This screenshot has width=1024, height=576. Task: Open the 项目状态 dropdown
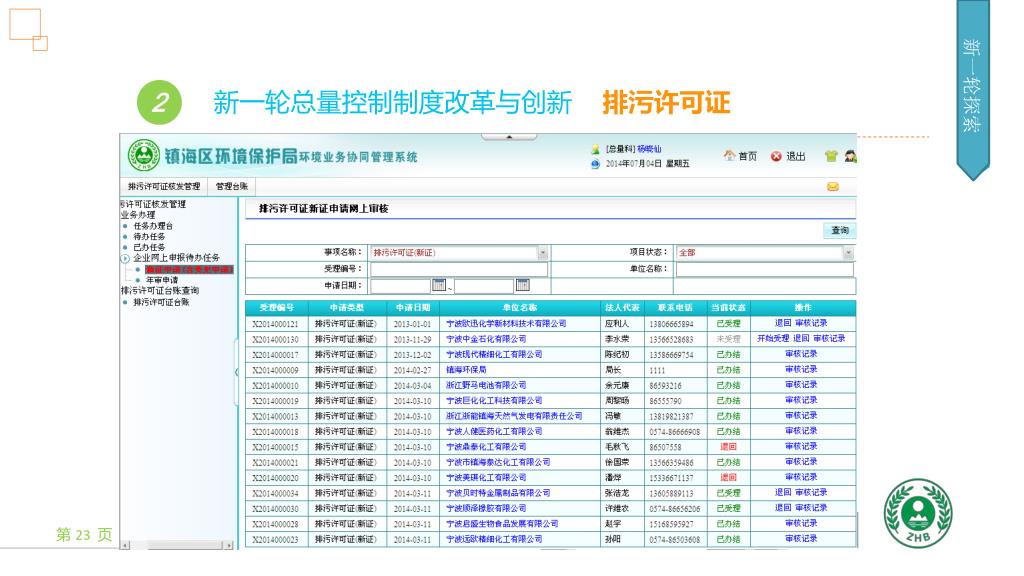click(848, 253)
